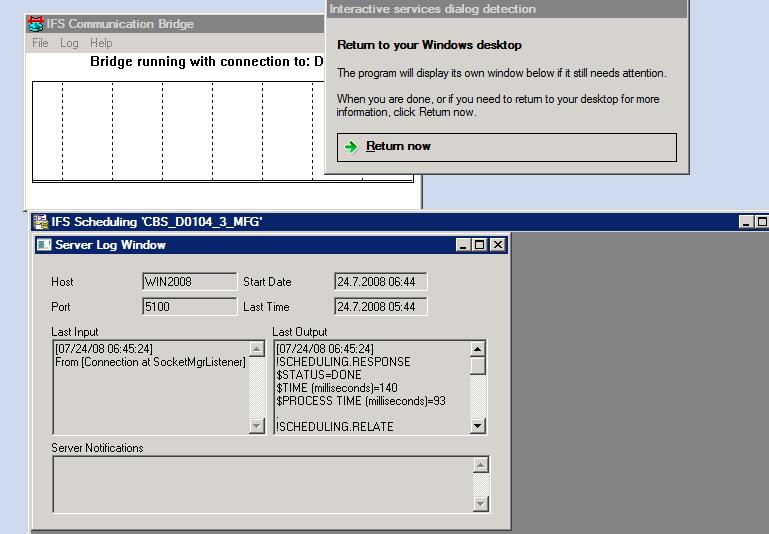Click the Return now button
Viewport: 769px width, 534px height.
pyautogui.click(x=507, y=147)
